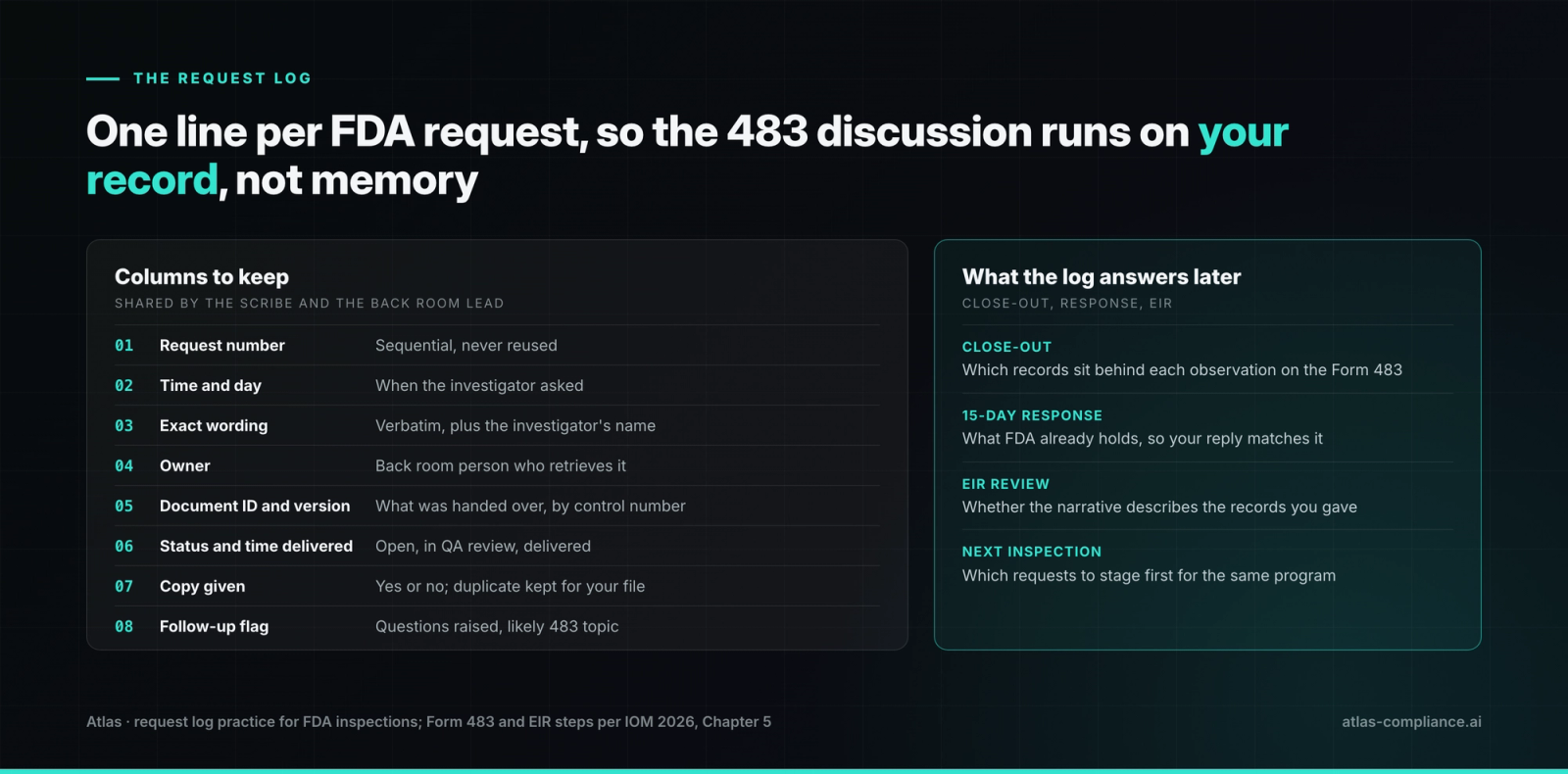This screenshot has width=1568, height=774.
Task: Click row number '07'
Action: click(123, 586)
